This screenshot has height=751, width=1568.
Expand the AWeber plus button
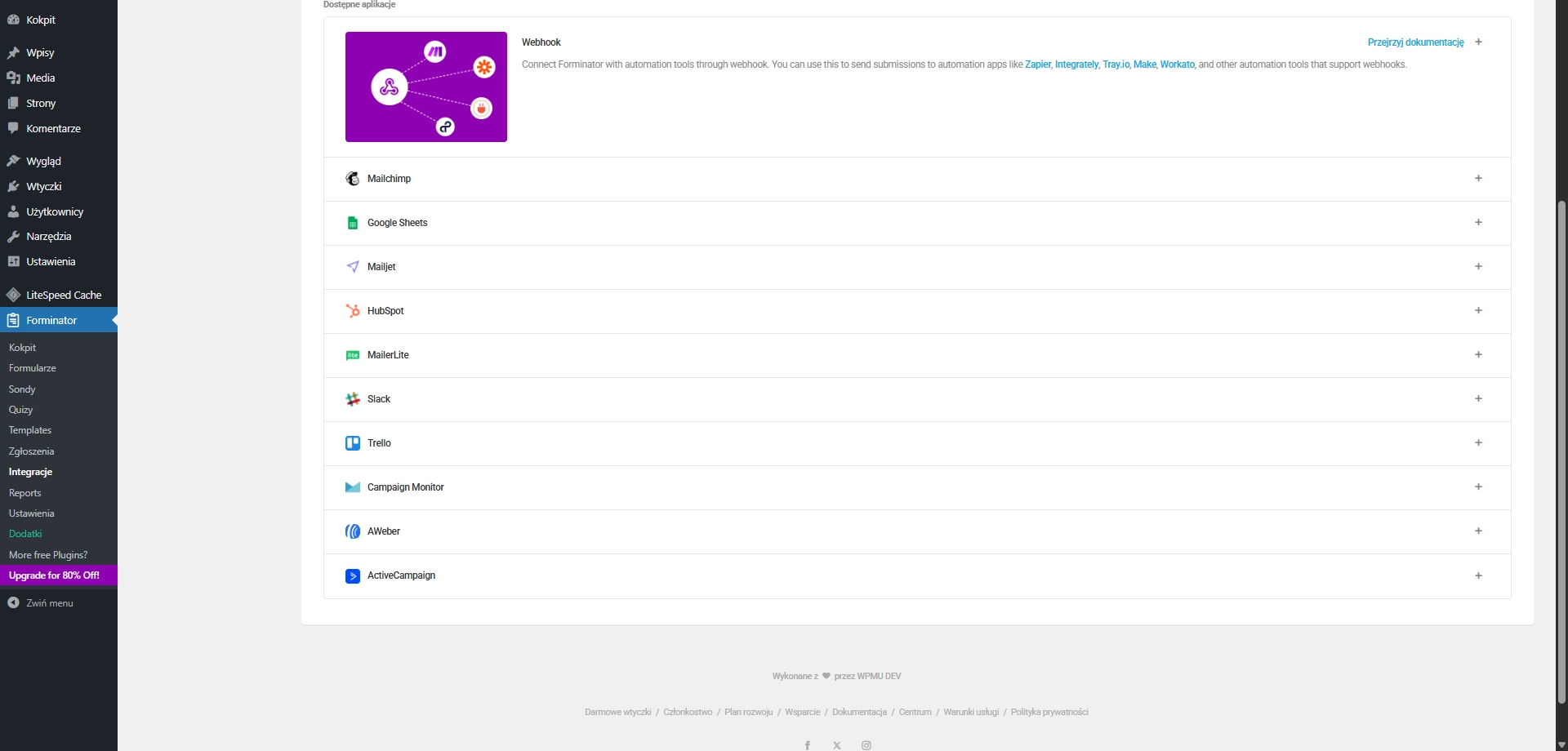1478,531
